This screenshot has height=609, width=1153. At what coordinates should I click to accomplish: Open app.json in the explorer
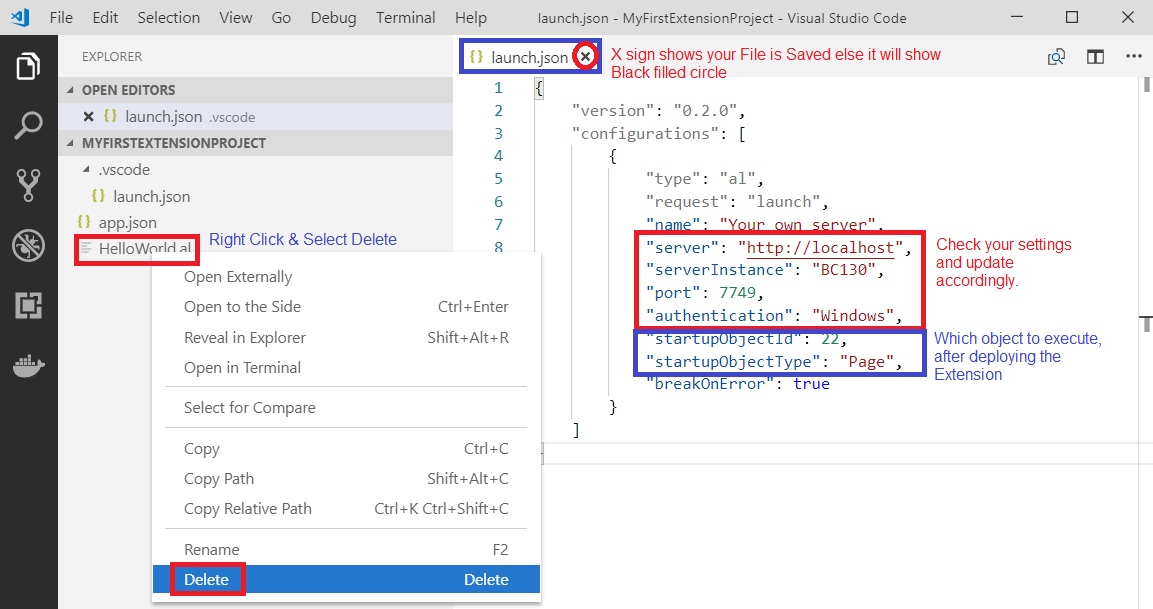tap(127, 222)
